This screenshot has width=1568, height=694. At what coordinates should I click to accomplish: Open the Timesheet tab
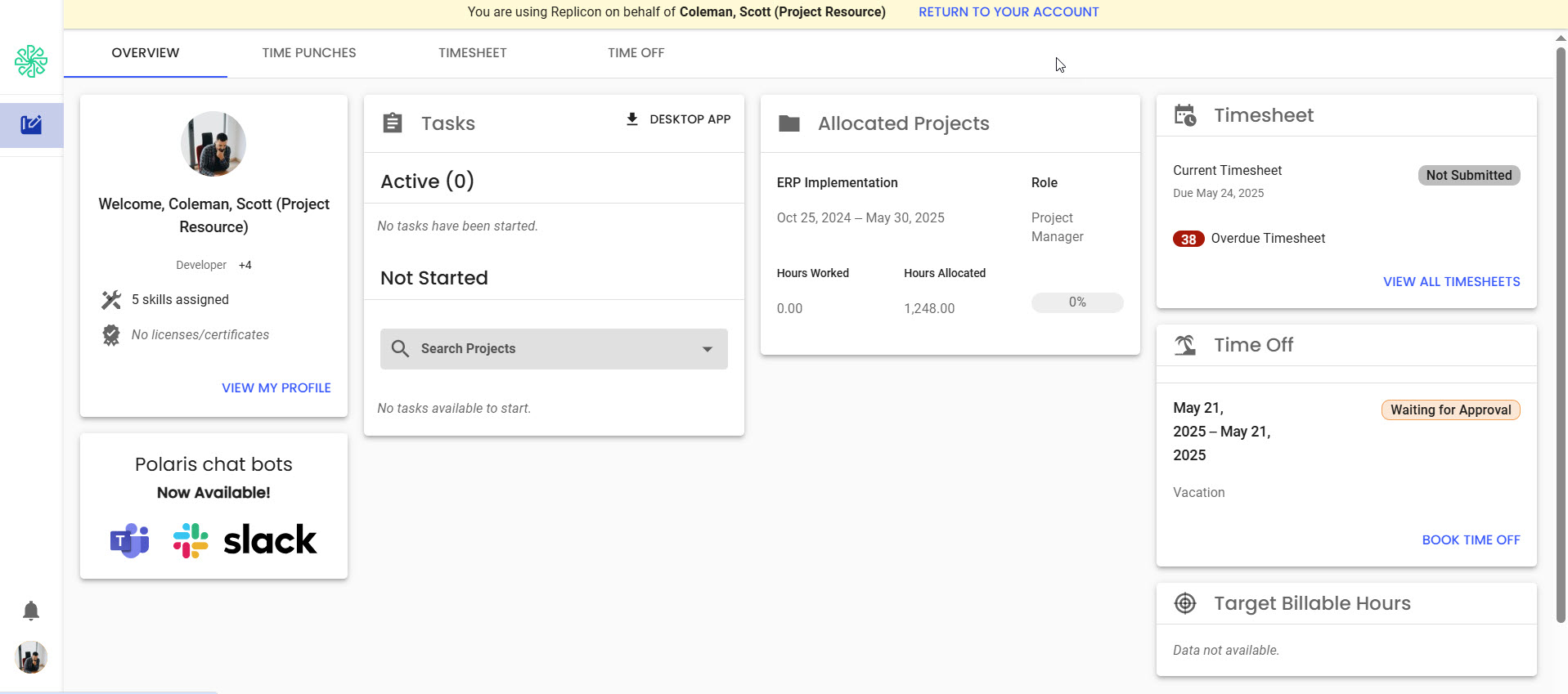[x=473, y=53]
